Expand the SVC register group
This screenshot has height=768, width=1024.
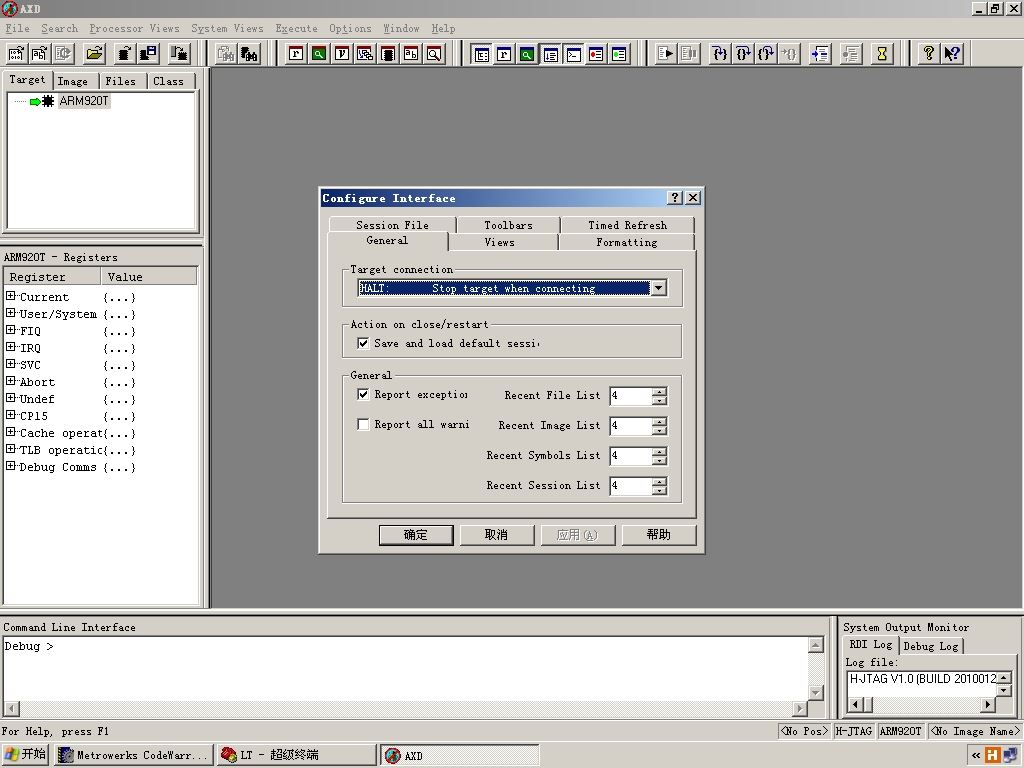tap(10, 364)
